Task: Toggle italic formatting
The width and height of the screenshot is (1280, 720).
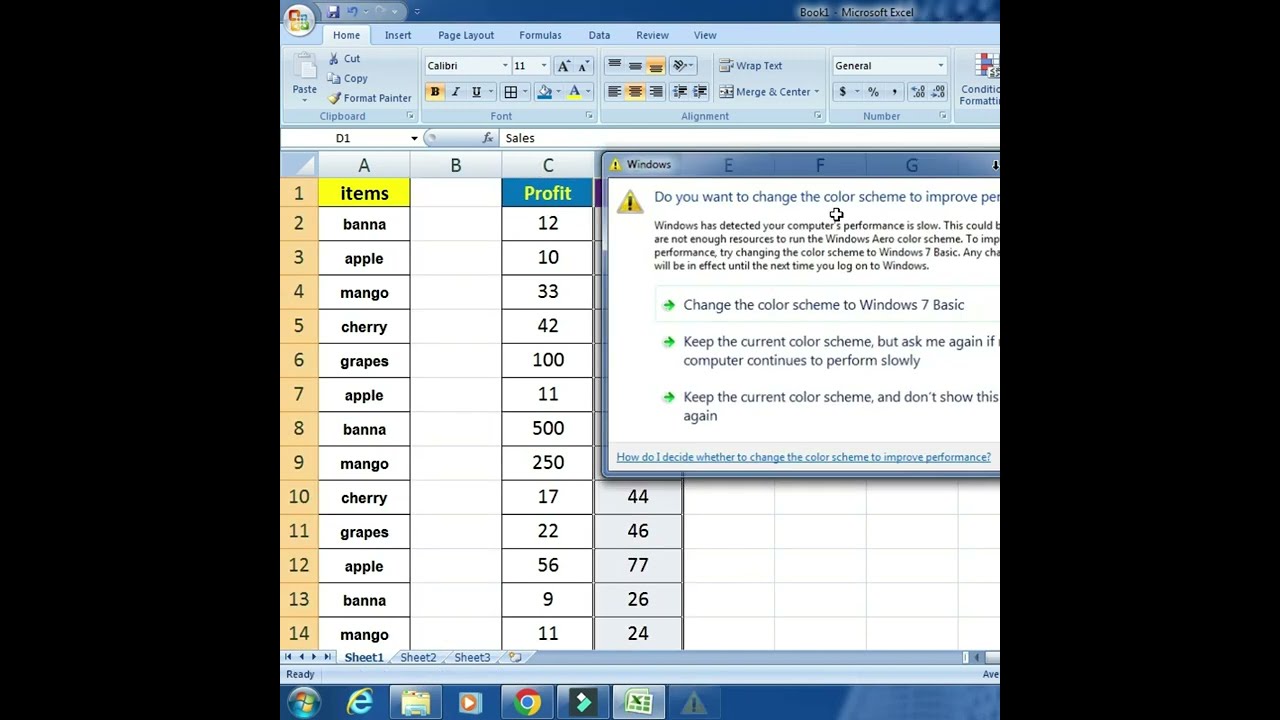Action: 455,92
